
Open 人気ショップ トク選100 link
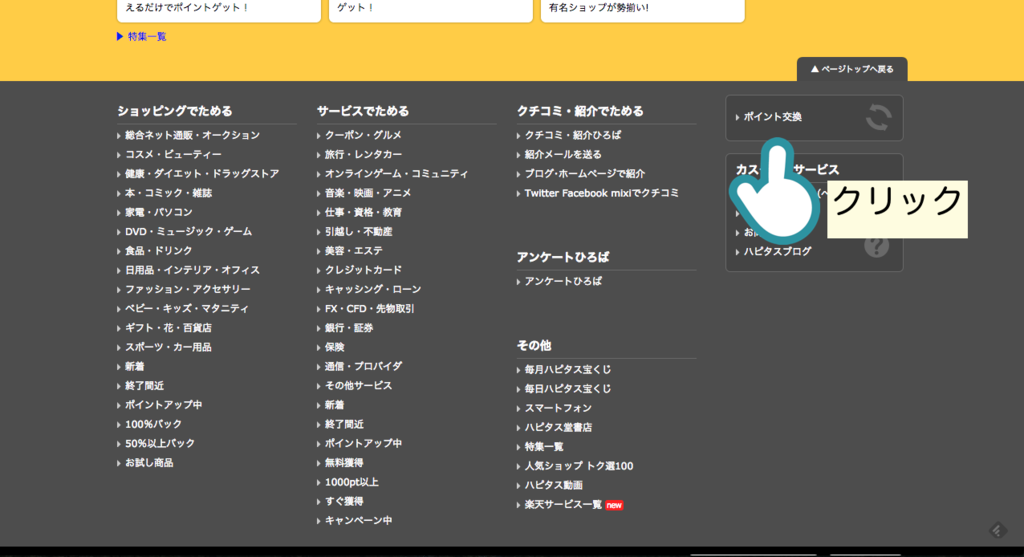point(579,466)
